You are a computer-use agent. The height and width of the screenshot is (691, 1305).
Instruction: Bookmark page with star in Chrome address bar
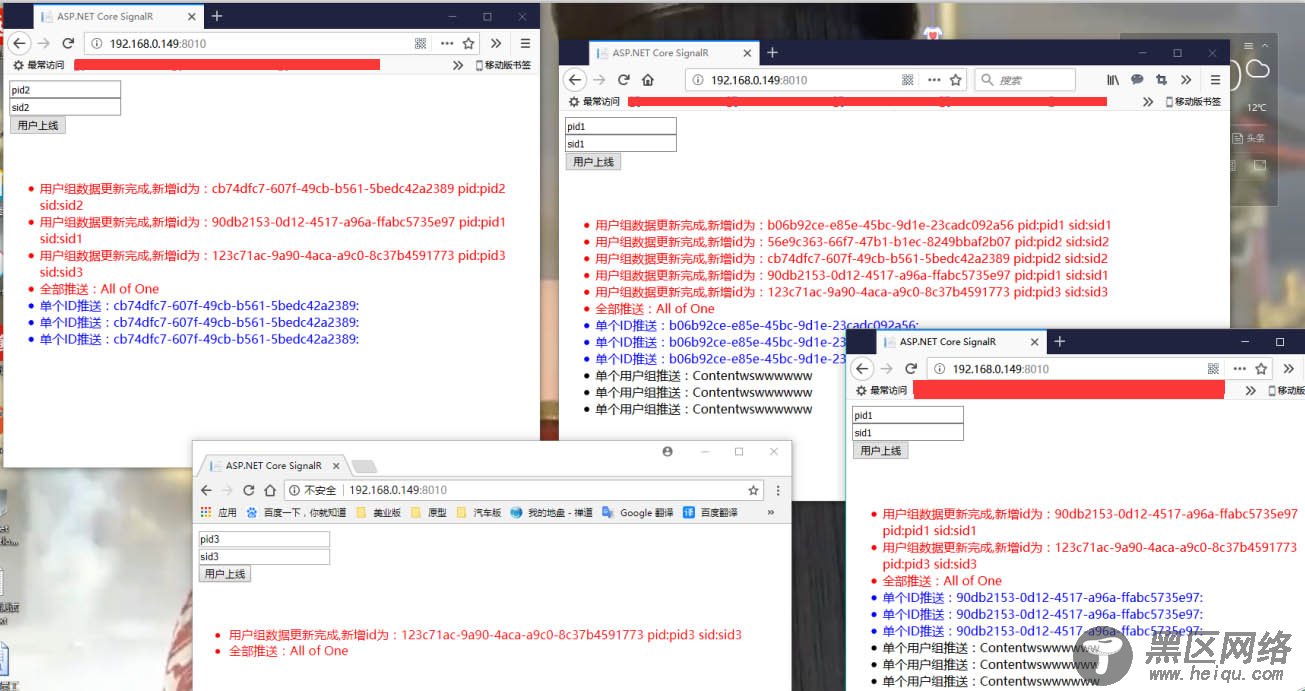pos(754,490)
